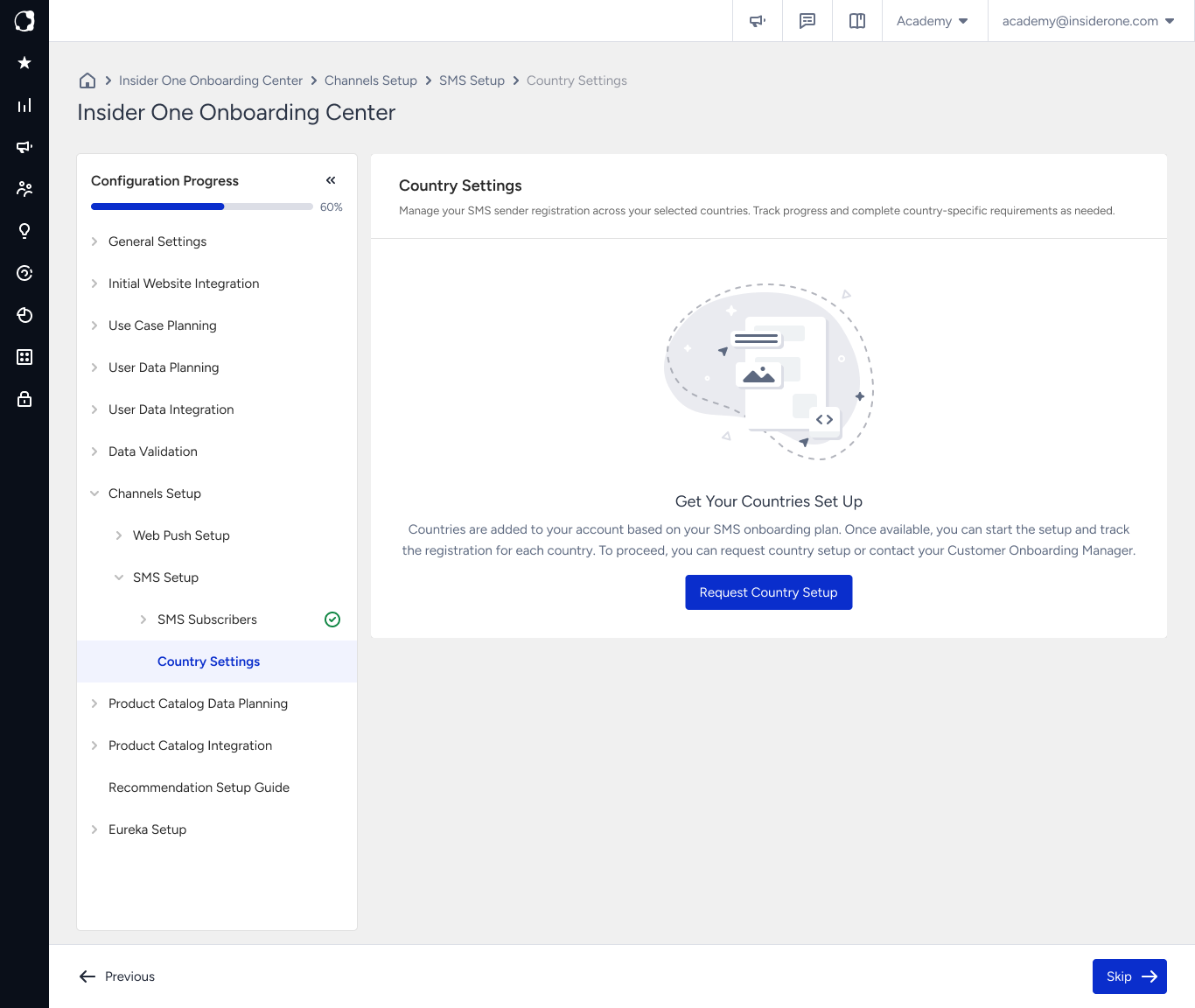Collapse Channels Setup section
1195x1008 pixels.
click(x=217, y=493)
